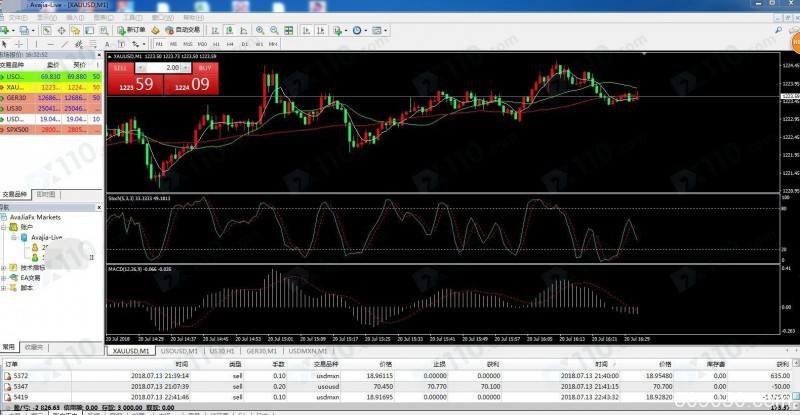Switch to the M5 timeframe

click(173, 44)
